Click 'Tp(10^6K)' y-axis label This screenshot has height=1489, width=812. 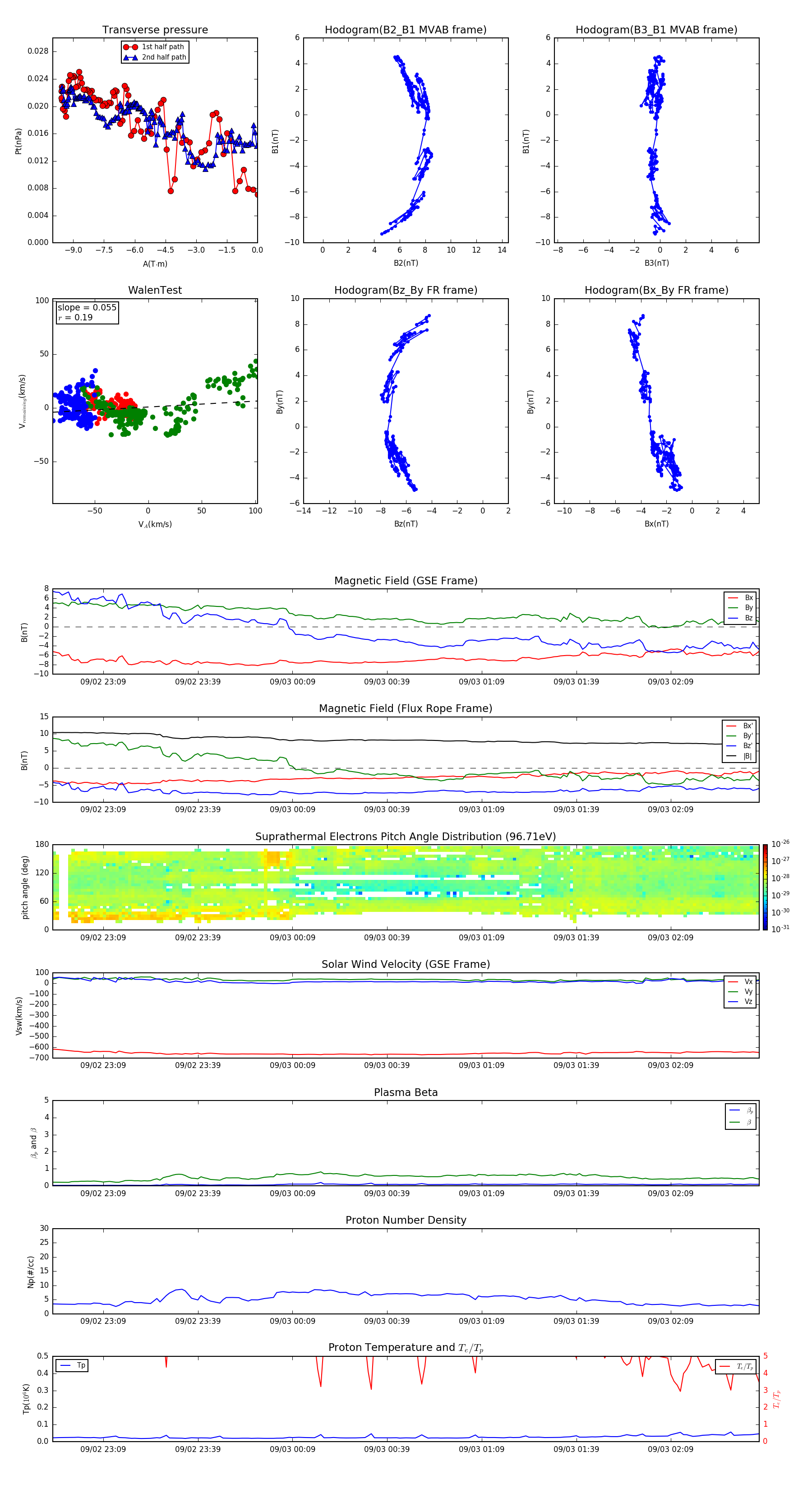pos(26,1399)
